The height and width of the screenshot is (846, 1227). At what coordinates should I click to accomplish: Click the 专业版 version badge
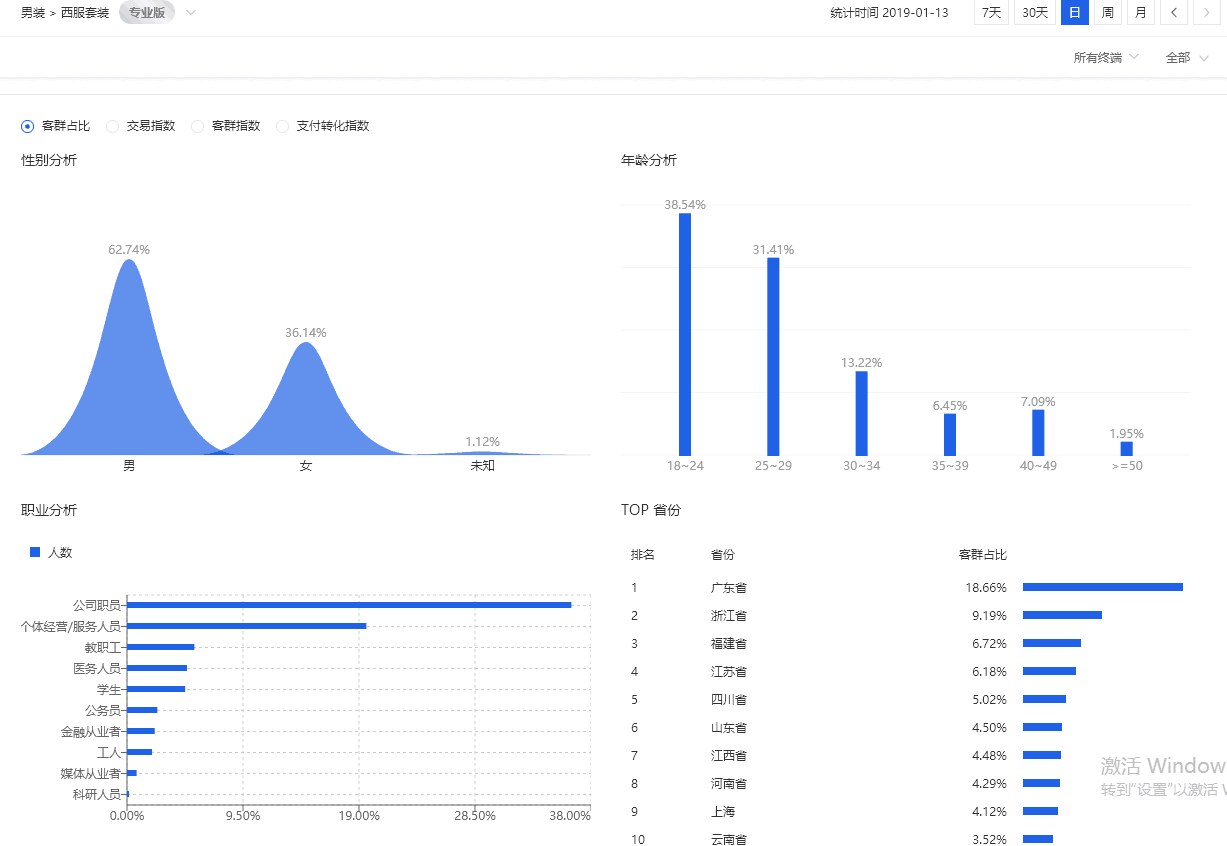click(146, 13)
